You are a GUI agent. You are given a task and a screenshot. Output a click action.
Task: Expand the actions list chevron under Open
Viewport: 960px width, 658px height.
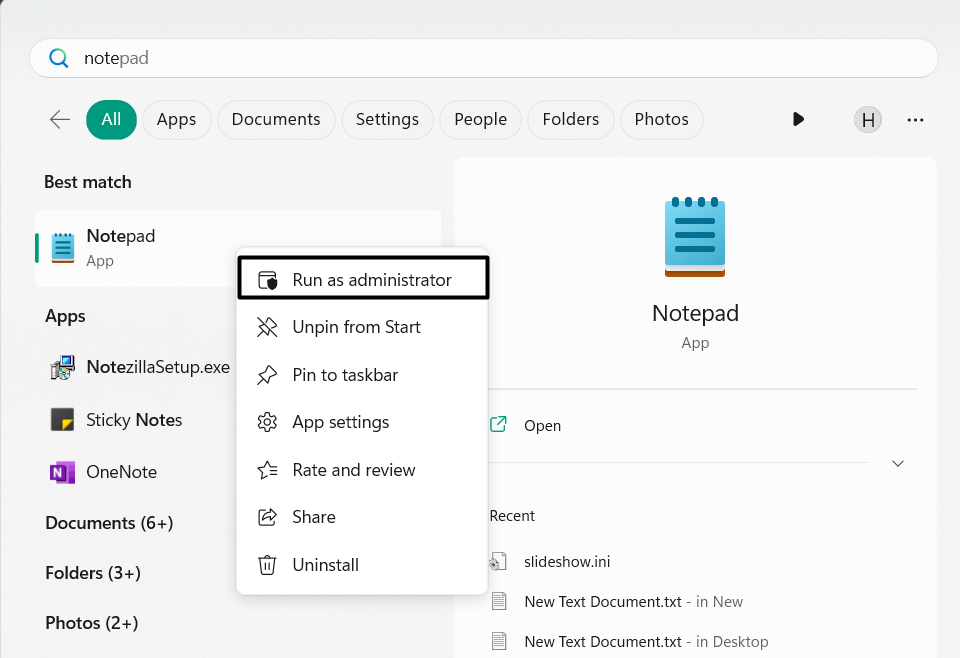[898, 463]
